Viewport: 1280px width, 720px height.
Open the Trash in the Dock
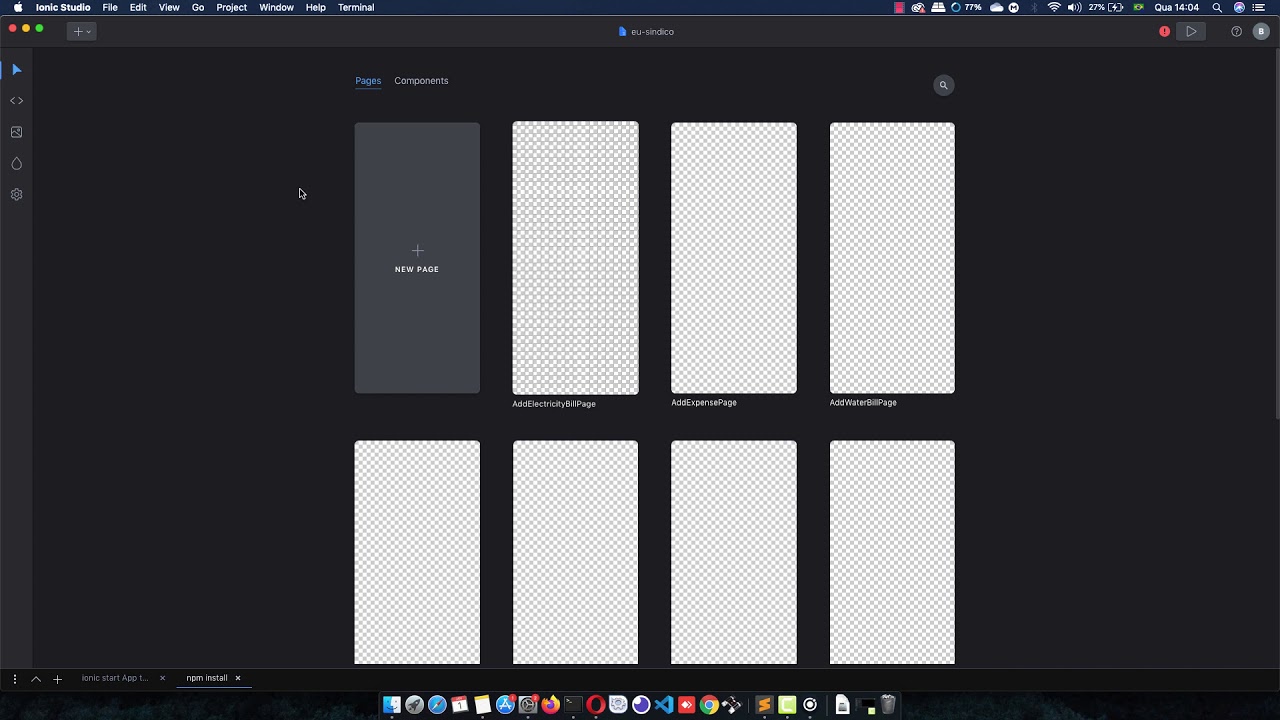coord(888,705)
